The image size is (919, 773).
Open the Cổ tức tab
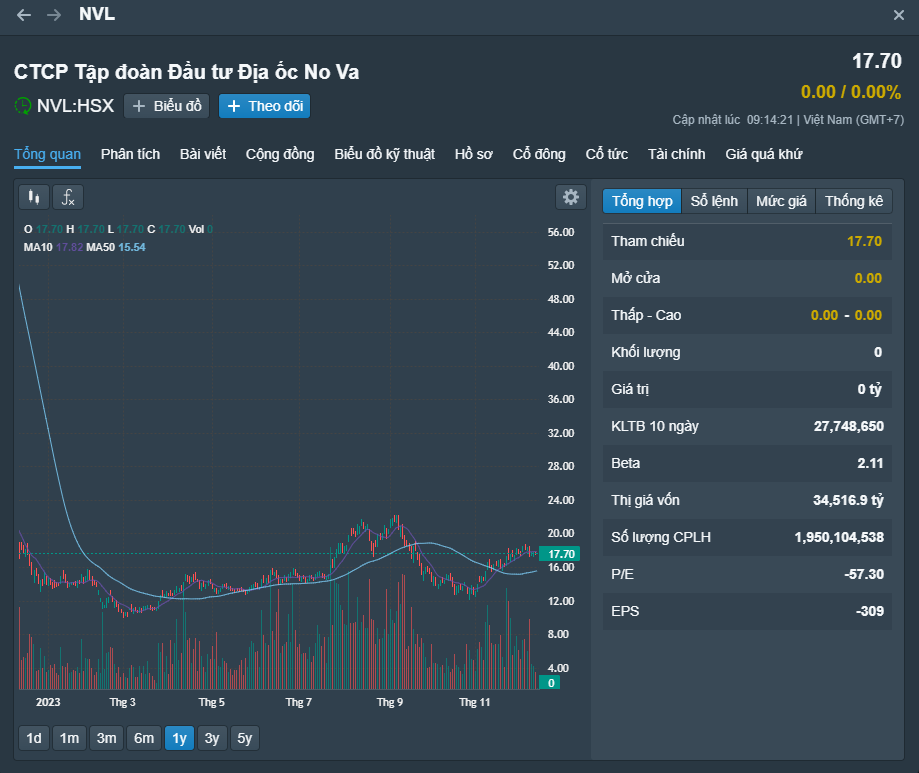[607, 154]
